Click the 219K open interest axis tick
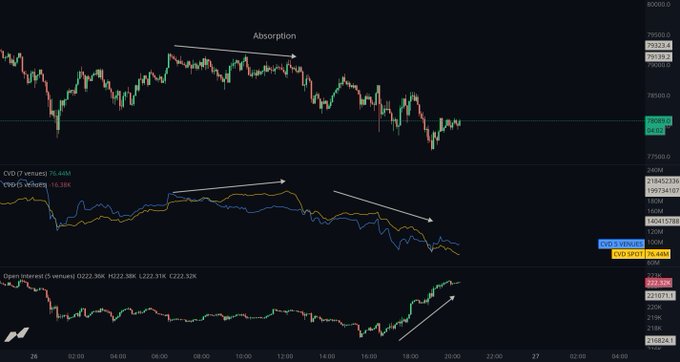 tap(654, 317)
